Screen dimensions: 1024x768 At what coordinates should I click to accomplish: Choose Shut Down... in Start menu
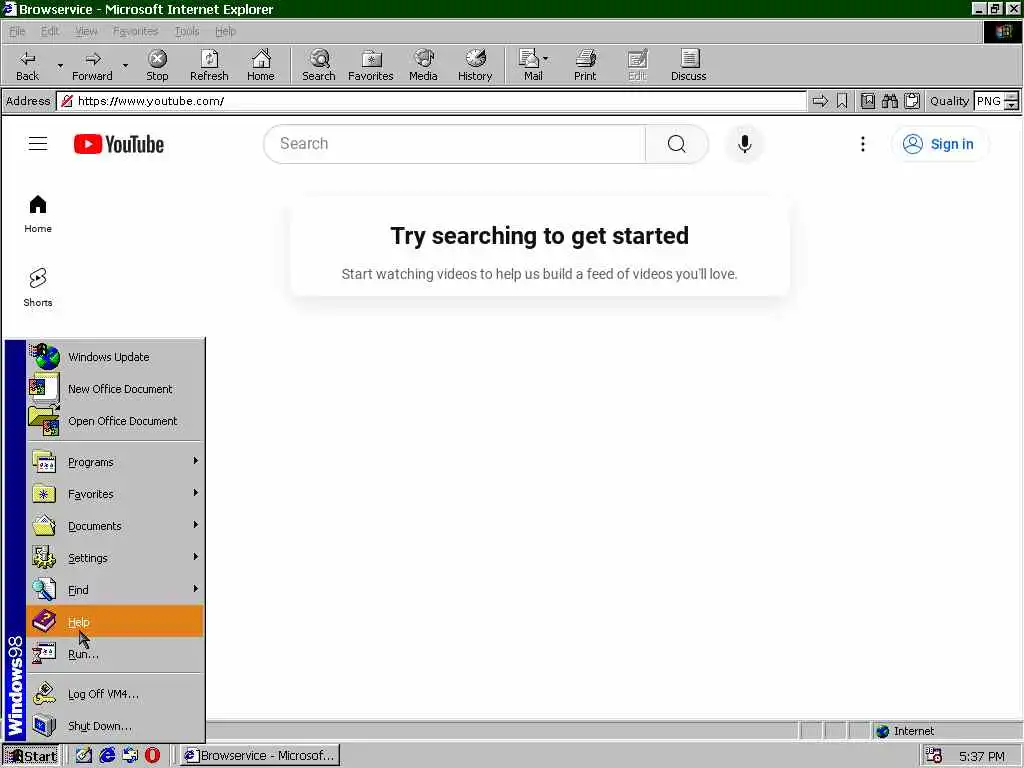pyautogui.click(x=115, y=726)
